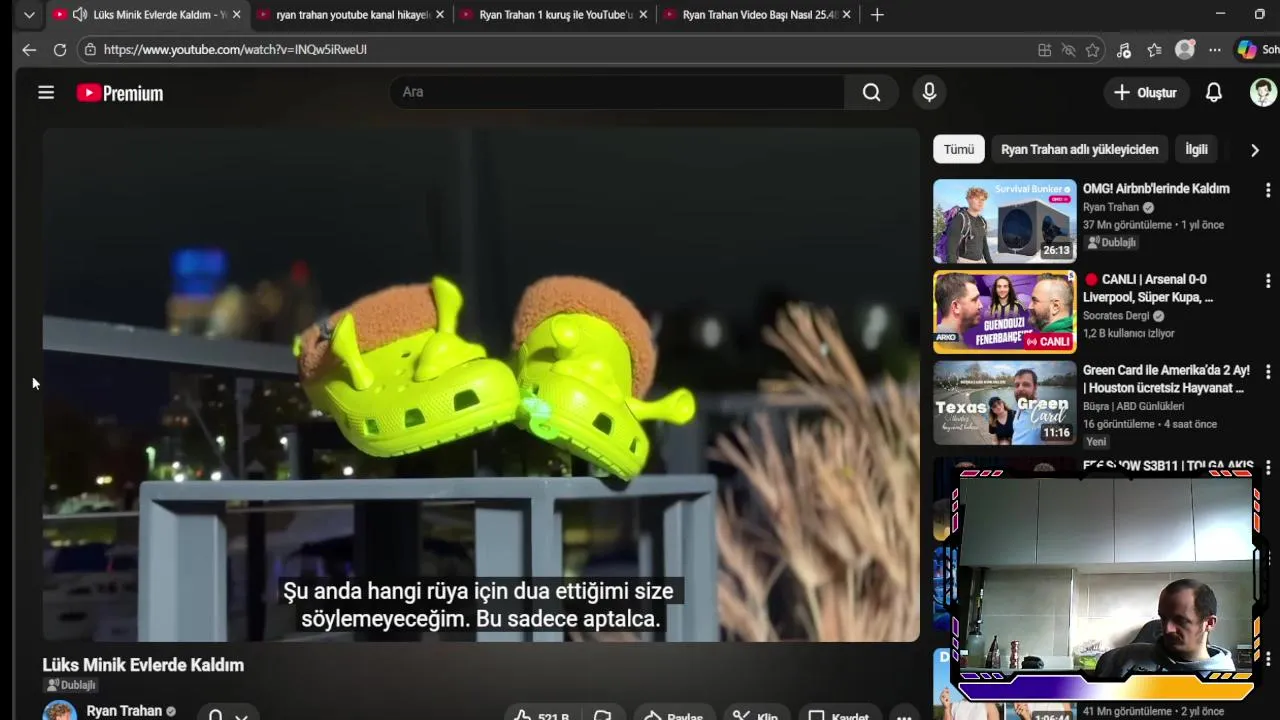This screenshot has height=720, width=1280.
Task: Open YouTube notifications bell
Action: point(1213,92)
